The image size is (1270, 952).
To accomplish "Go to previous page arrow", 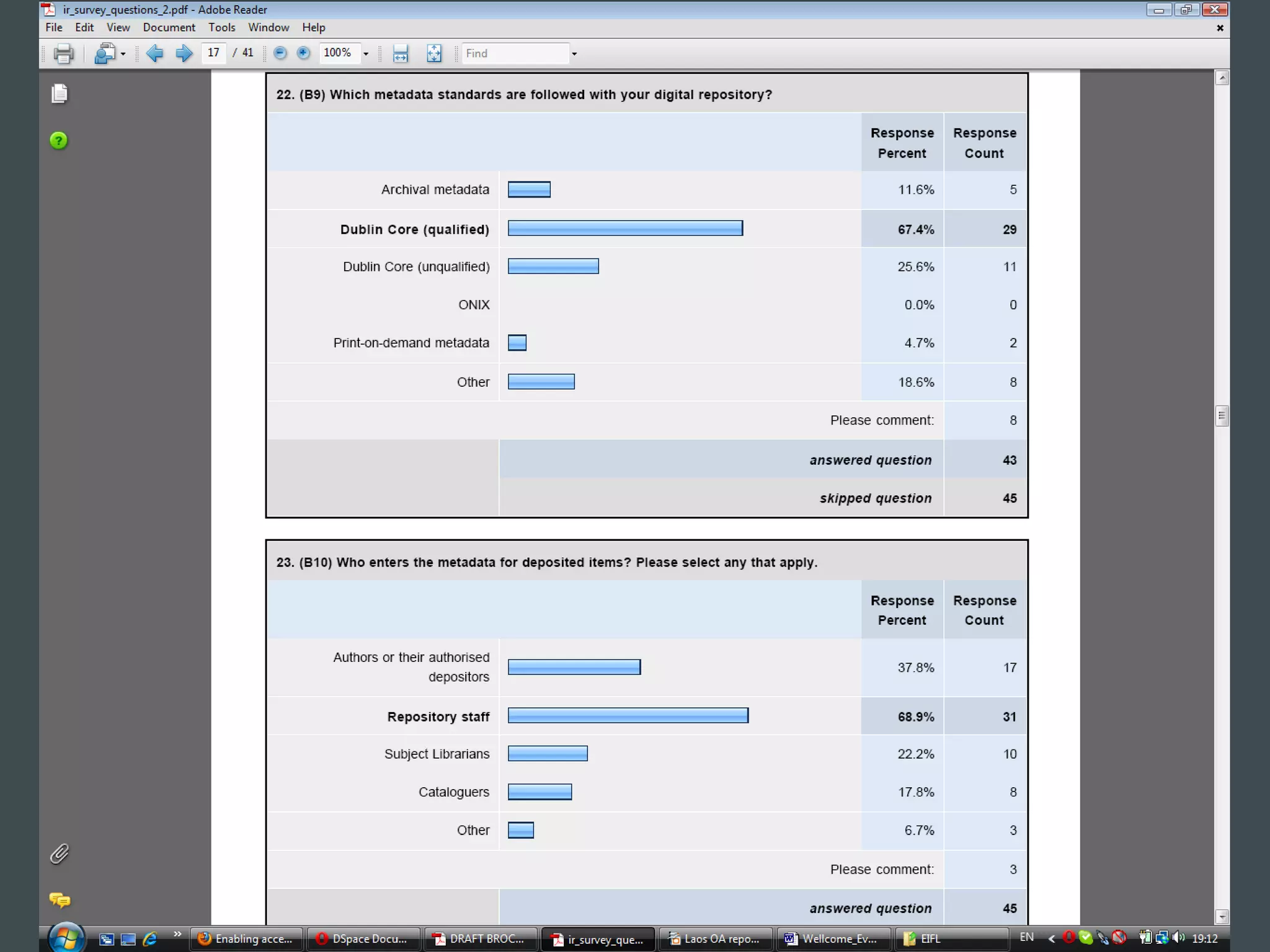I will click(x=154, y=53).
